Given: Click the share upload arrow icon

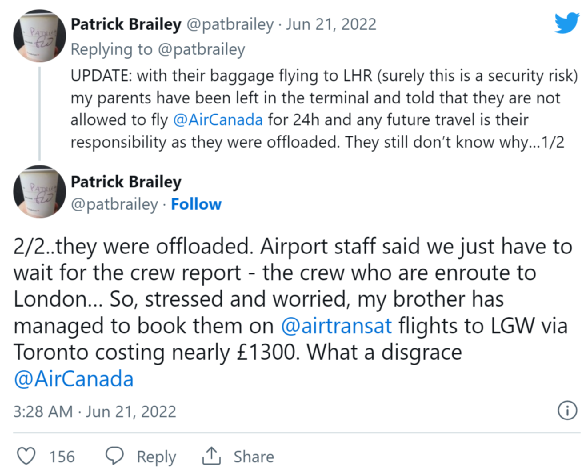Looking at the screenshot, I should click(212, 456).
